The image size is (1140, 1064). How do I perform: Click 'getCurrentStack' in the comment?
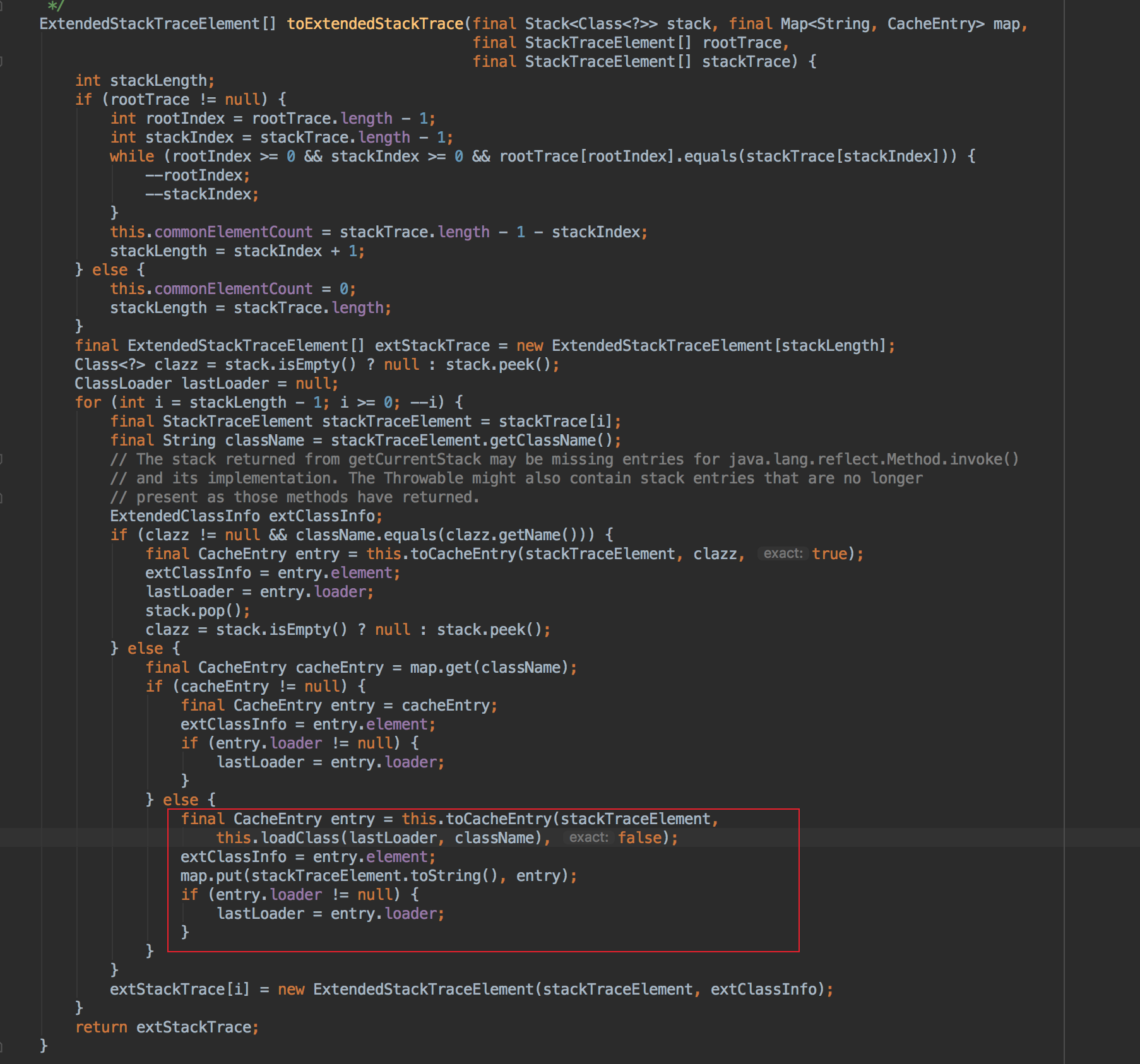(415, 459)
